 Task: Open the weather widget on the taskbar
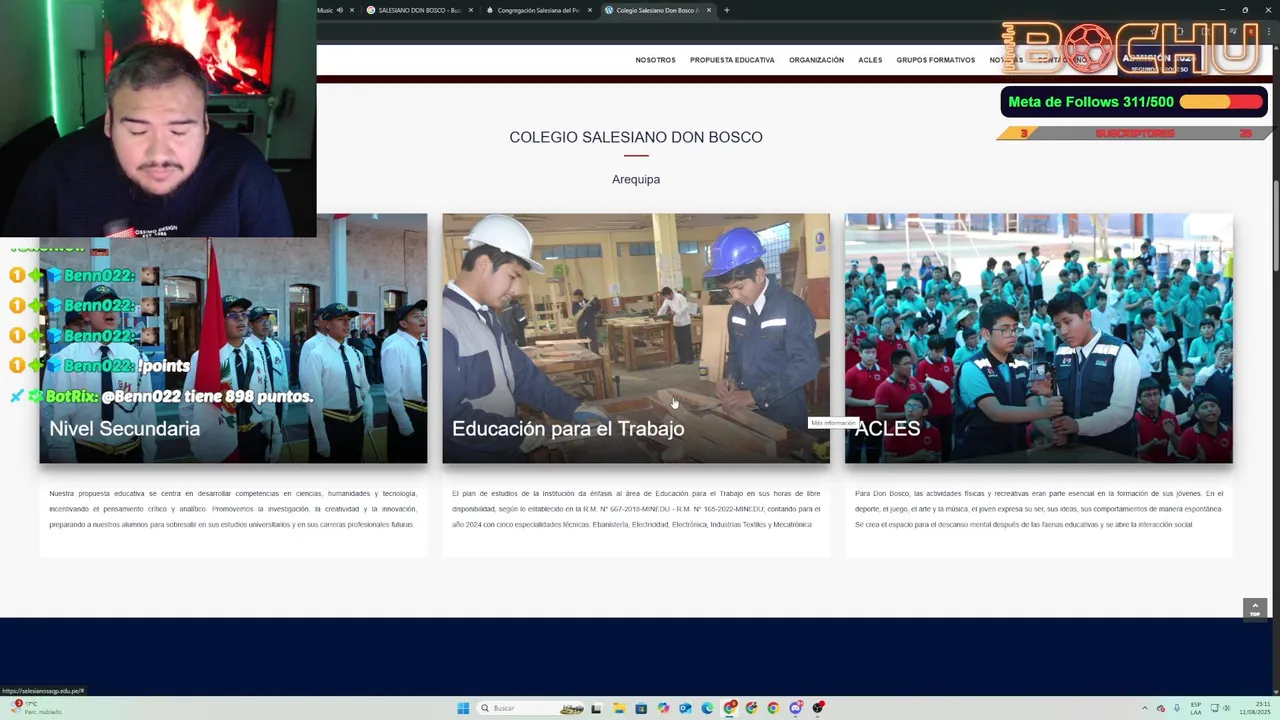tap(37, 708)
